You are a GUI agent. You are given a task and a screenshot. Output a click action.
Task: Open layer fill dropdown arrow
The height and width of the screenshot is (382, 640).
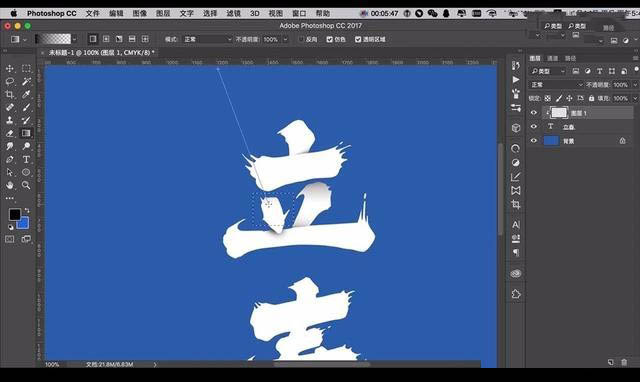635,98
